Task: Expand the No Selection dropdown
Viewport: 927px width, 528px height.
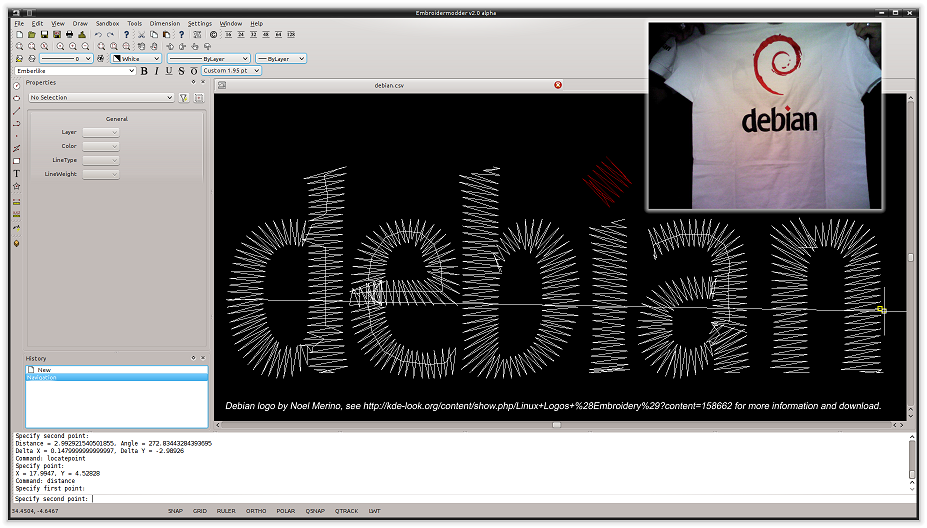Action: (x=101, y=98)
